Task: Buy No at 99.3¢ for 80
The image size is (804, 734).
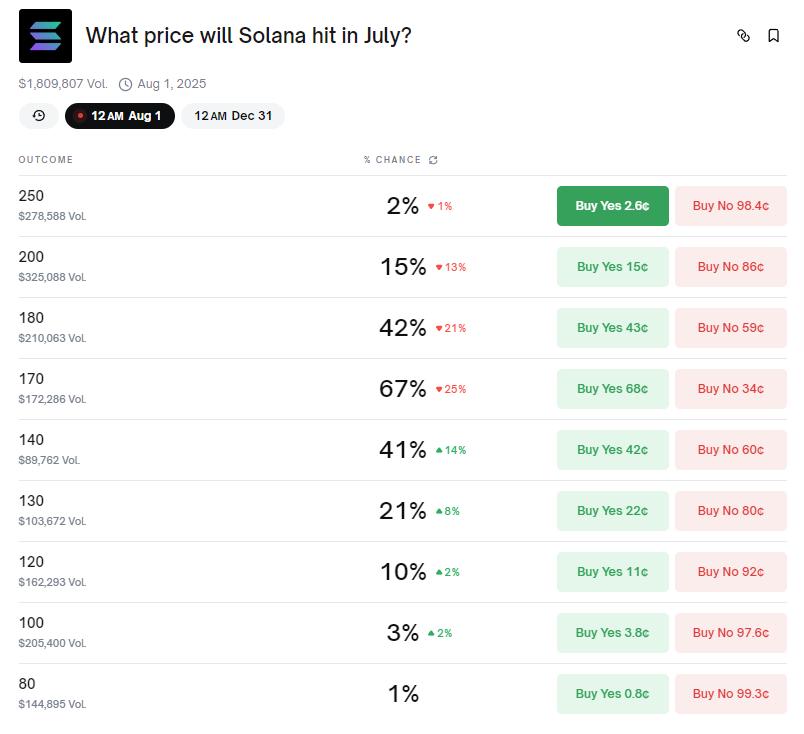Action: click(730, 694)
